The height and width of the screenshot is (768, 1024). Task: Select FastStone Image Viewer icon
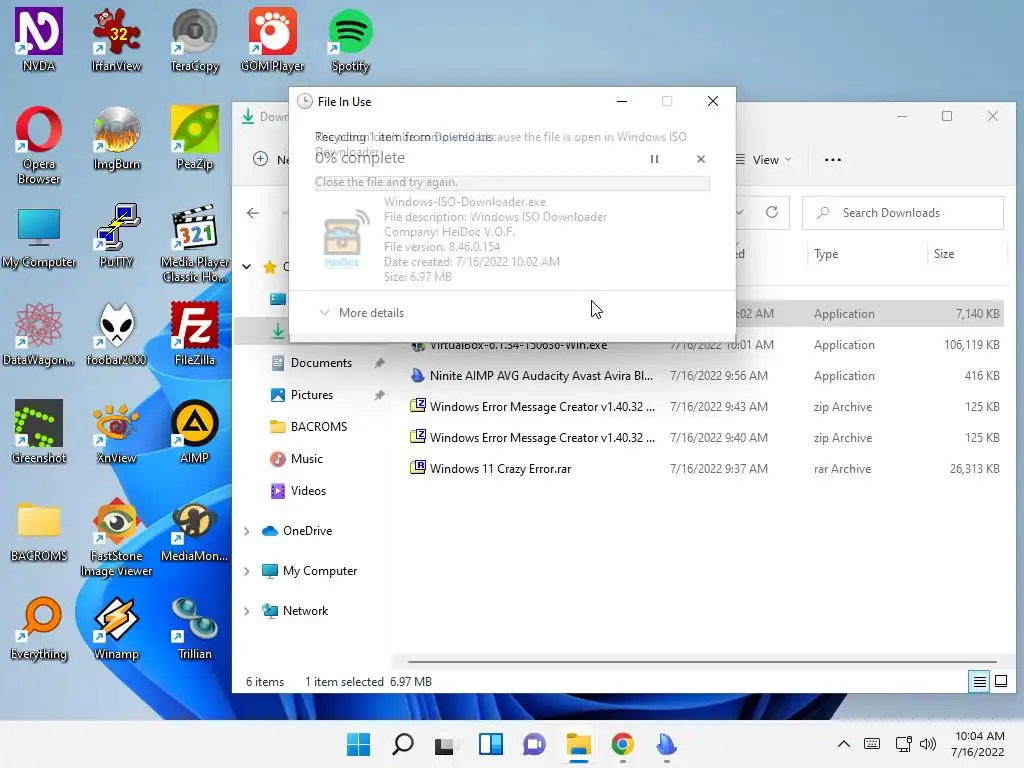tap(116, 537)
